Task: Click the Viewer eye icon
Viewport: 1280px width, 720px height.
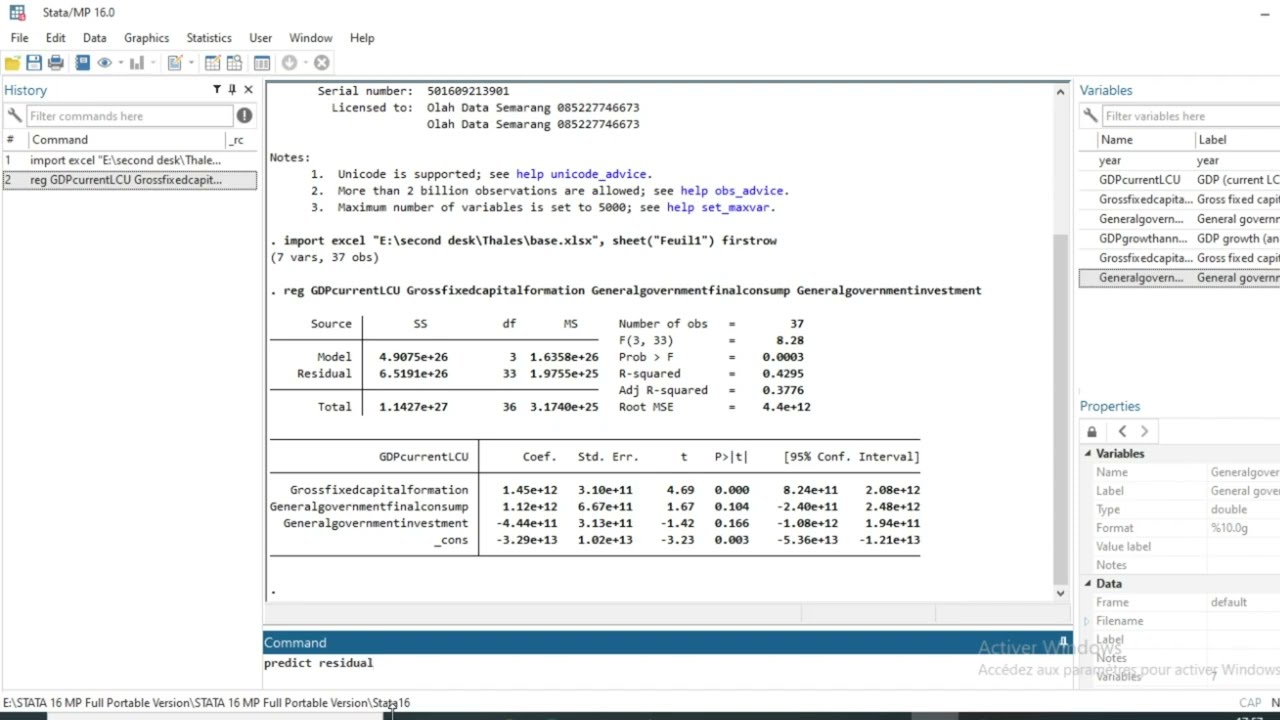Action: (x=104, y=63)
